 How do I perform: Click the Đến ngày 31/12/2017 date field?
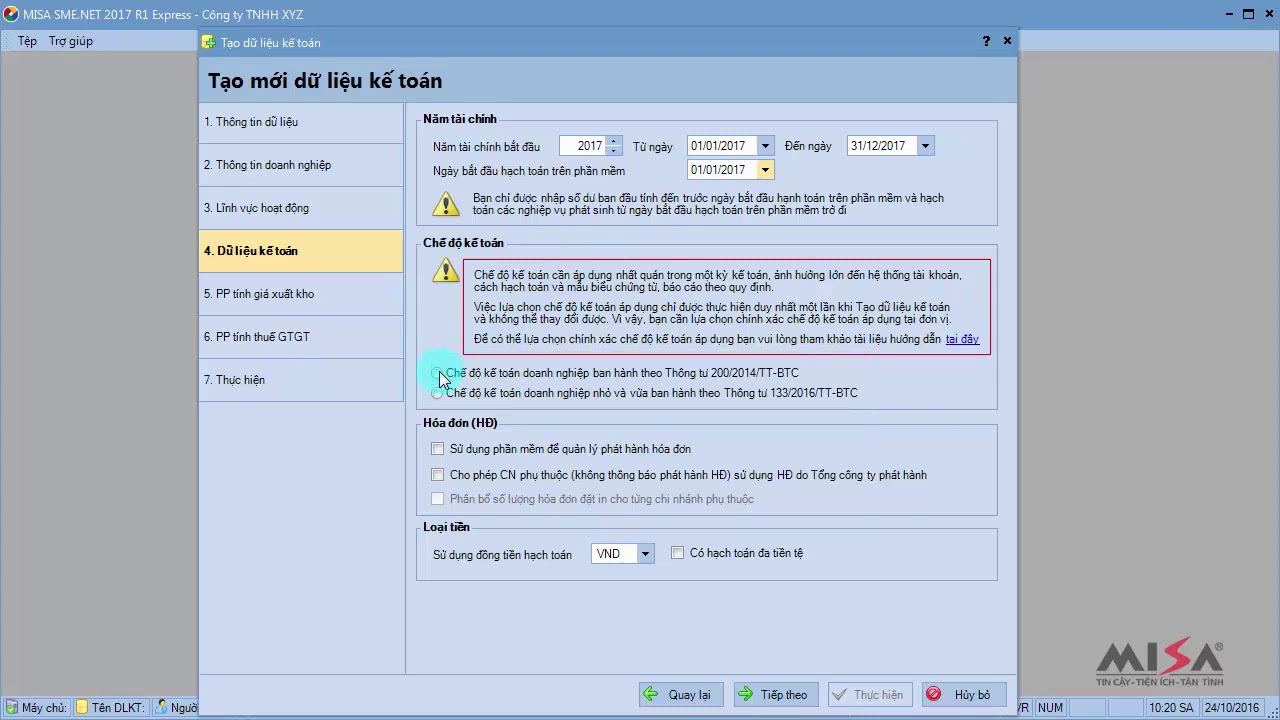882,146
